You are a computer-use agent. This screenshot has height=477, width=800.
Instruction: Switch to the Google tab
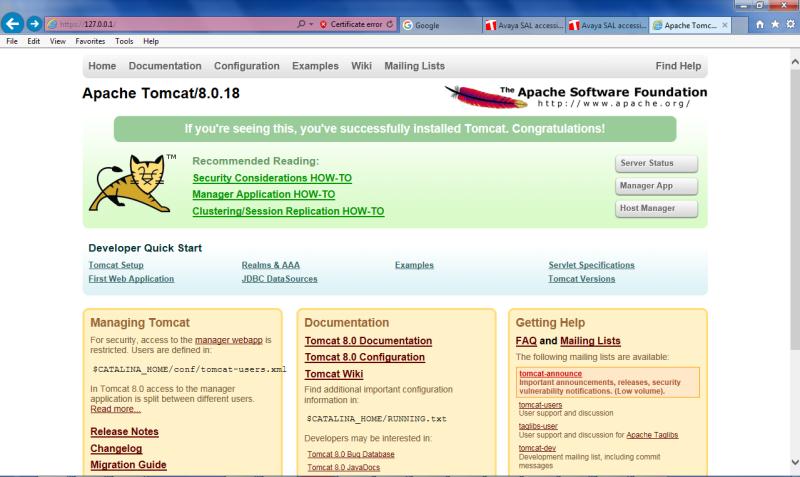pos(441,25)
